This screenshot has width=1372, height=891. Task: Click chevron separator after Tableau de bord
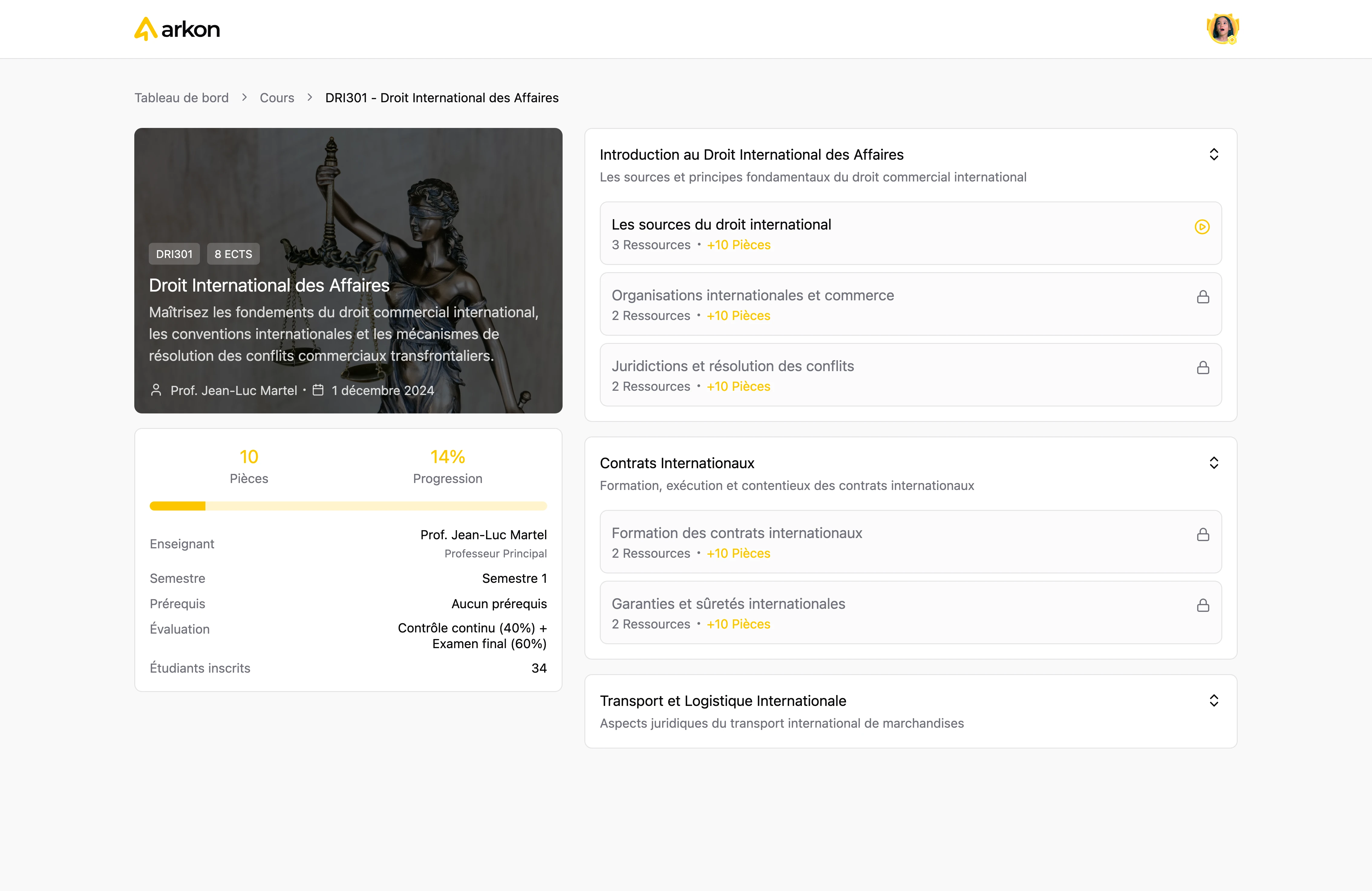coord(244,97)
